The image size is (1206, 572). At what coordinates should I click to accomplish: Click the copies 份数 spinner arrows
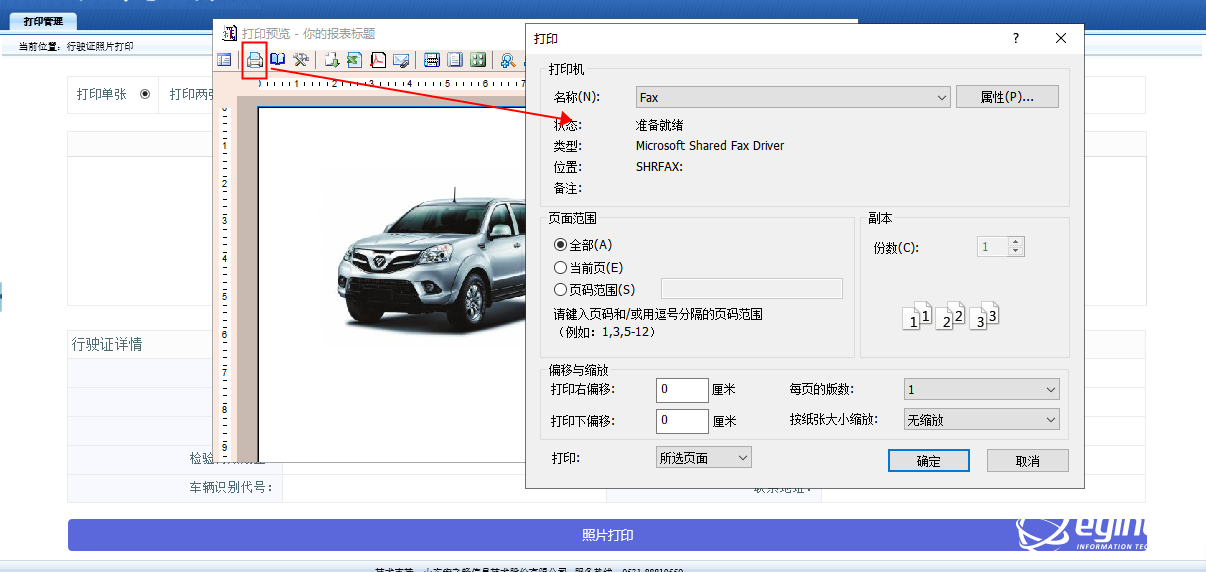click(x=1016, y=246)
